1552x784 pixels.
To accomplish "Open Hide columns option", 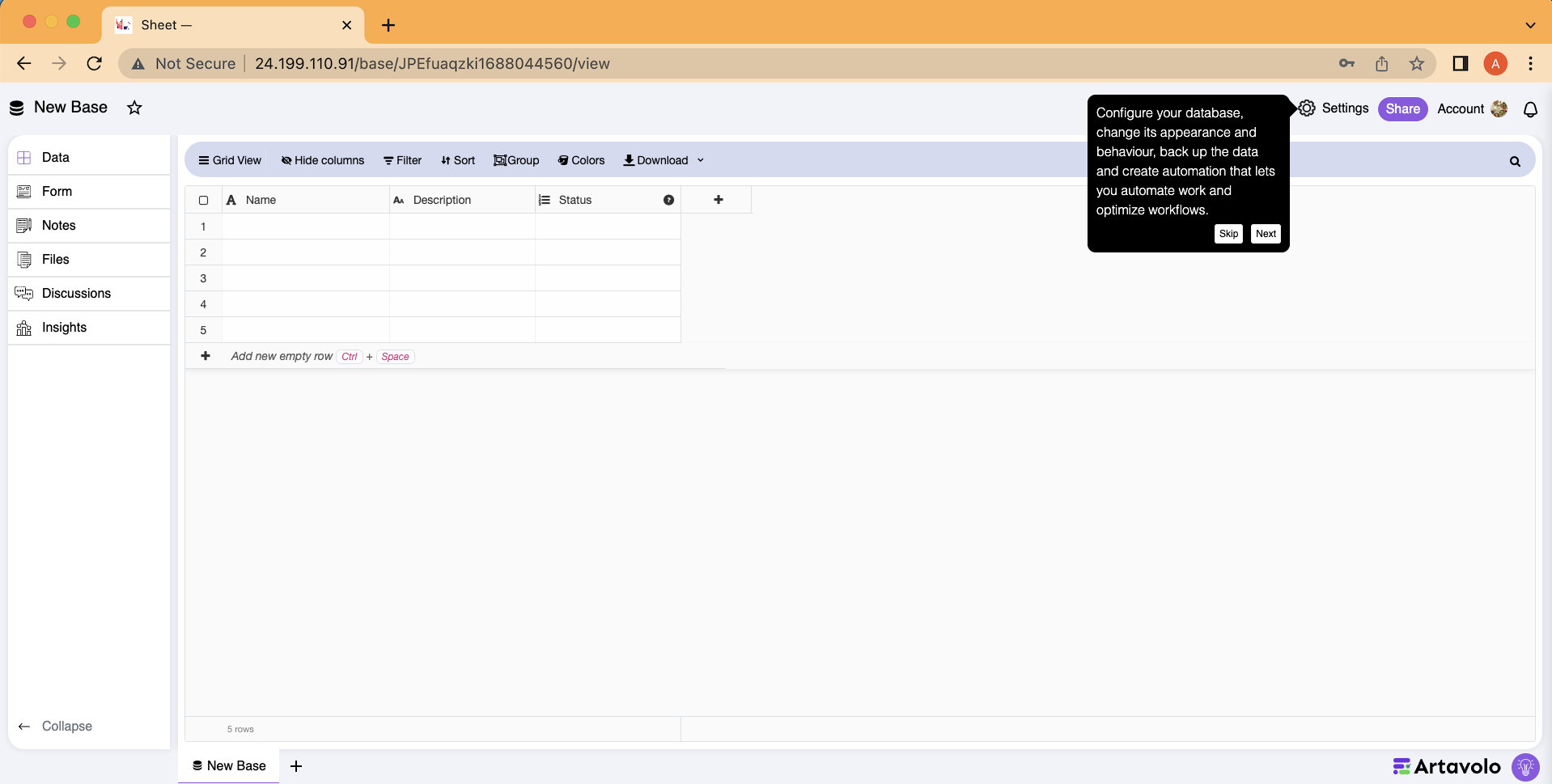I will tap(323, 160).
